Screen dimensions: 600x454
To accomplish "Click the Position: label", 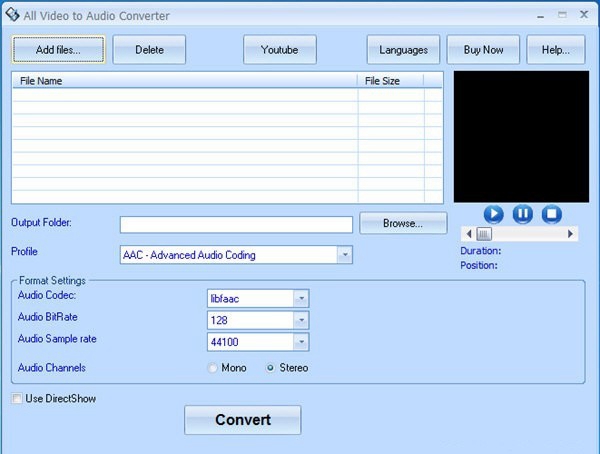I will coord(479,265).
